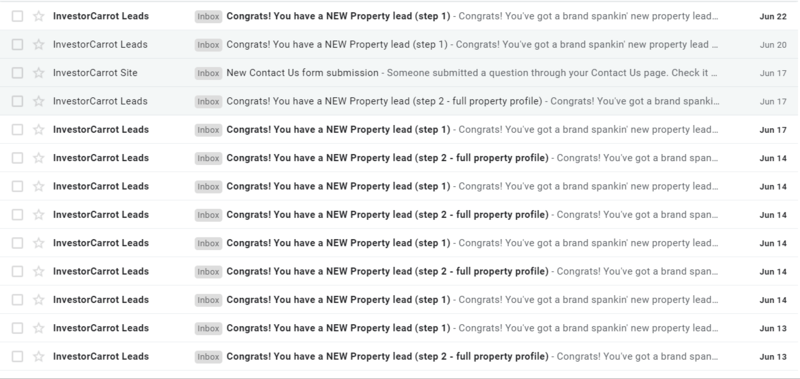Screen dimensions: 800x379
Task: Select the Jun 22 email checkbox
Action: [x=17, y=16]
